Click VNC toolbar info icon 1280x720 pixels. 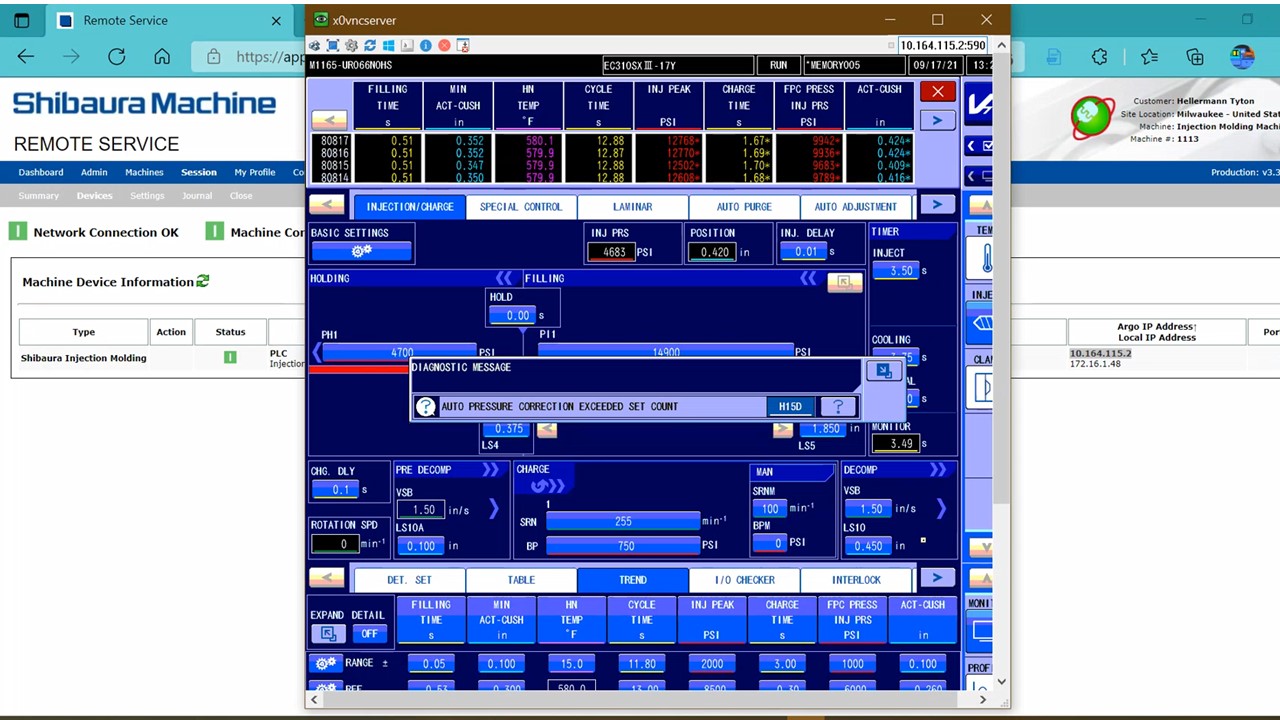pos(426,46)
